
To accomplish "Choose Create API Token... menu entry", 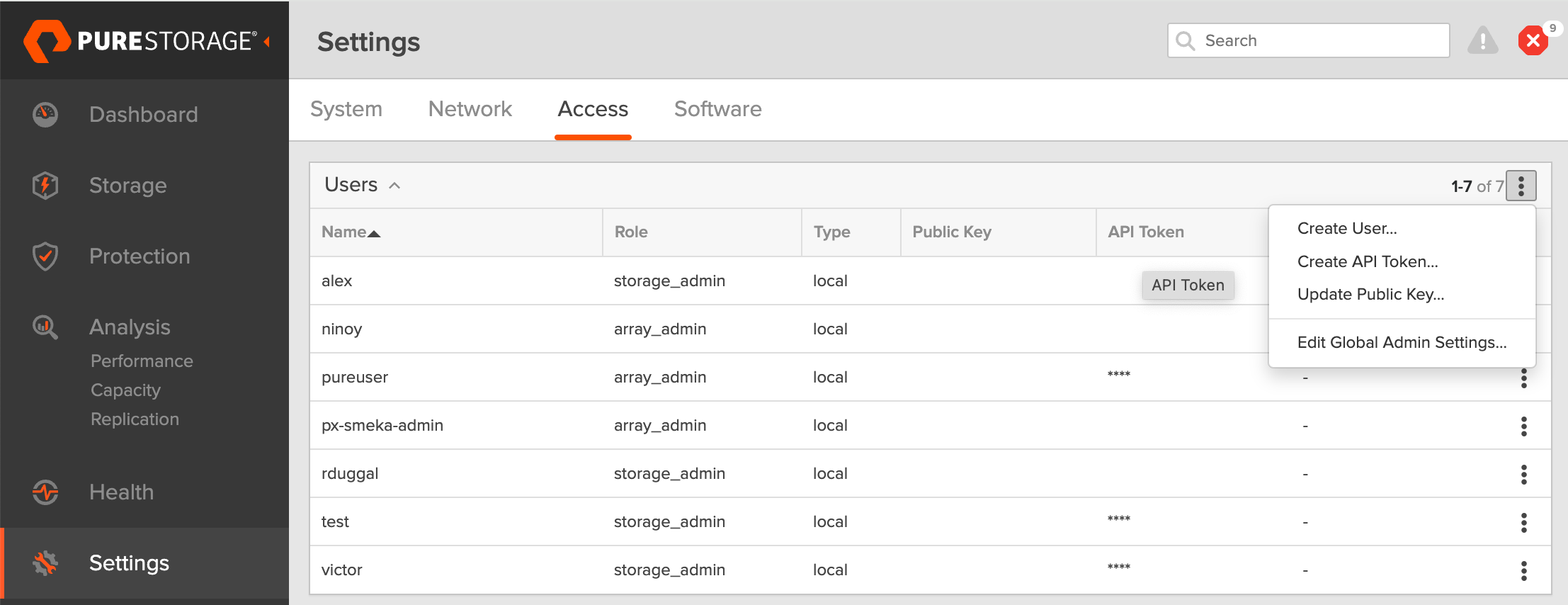I will [1368, 261].
